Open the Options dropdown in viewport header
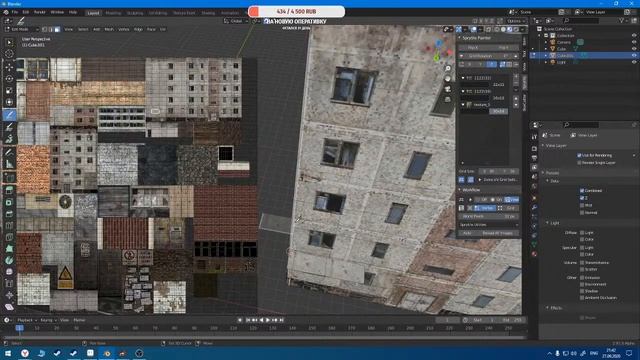This screenshot has height=360, width=640. pyautogui.click(x=515, y=21)
